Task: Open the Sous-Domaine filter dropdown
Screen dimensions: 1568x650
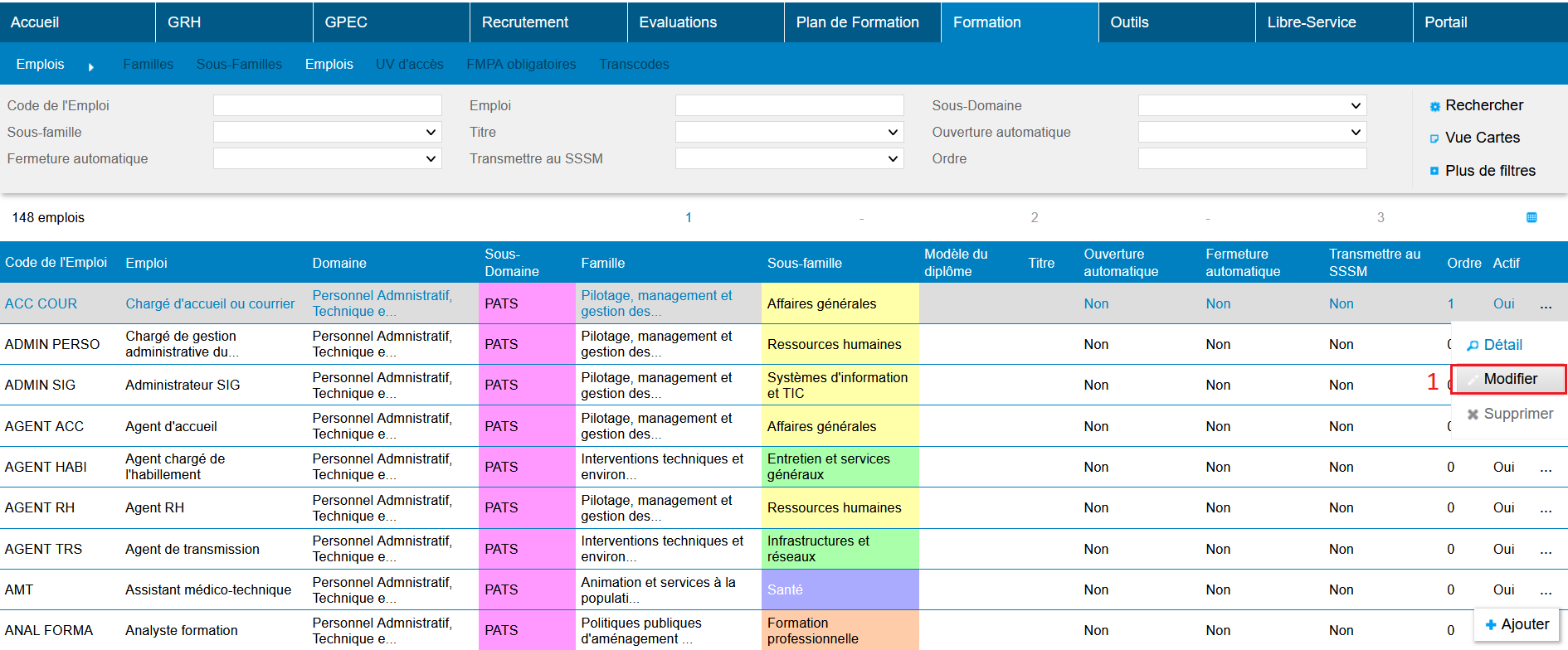Action: 1251,105
